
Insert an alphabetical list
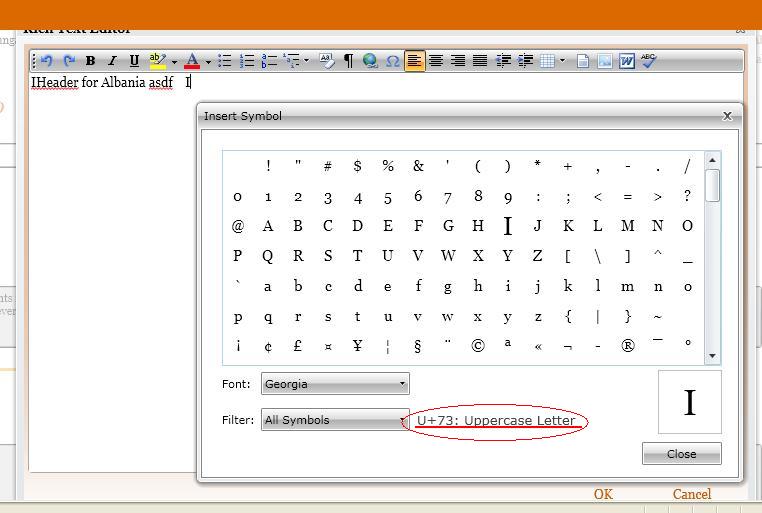click(269, 61)
